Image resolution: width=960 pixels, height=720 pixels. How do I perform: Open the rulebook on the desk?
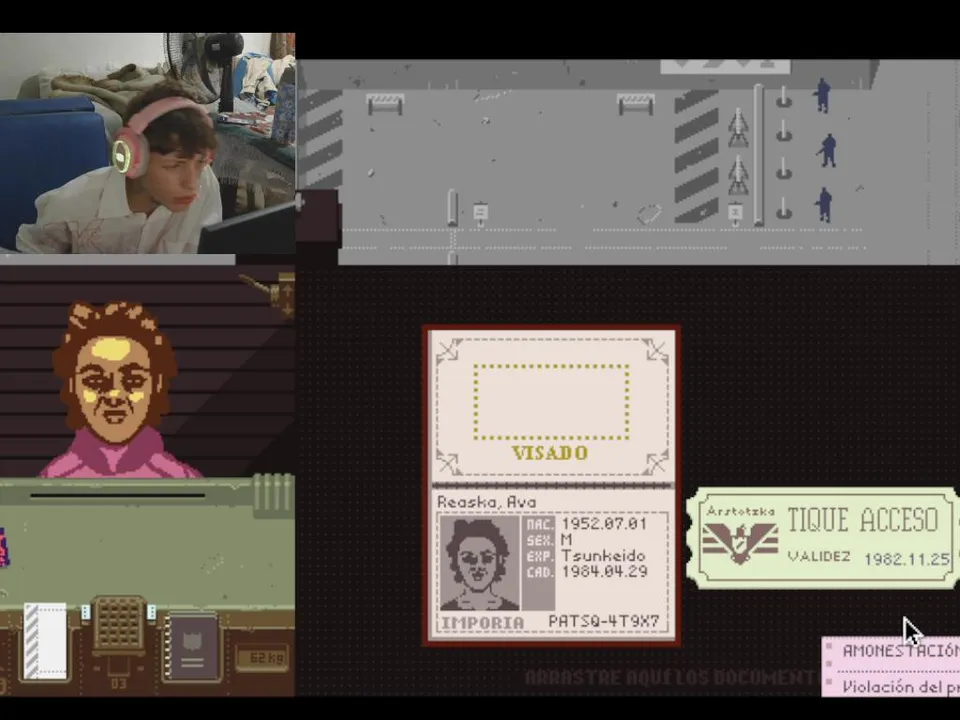coord(192,648)
